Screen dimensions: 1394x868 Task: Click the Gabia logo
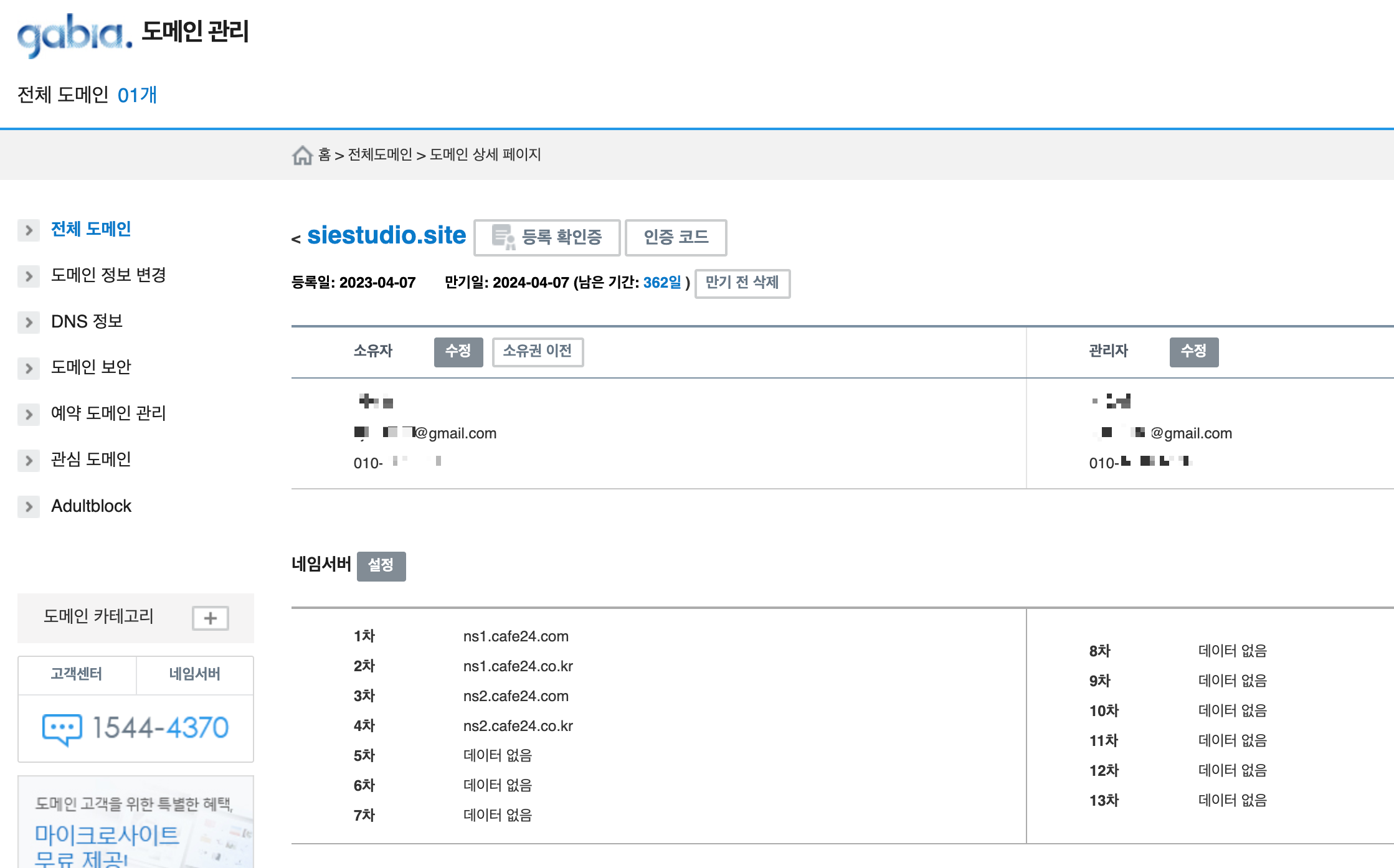tap(75, 35)
